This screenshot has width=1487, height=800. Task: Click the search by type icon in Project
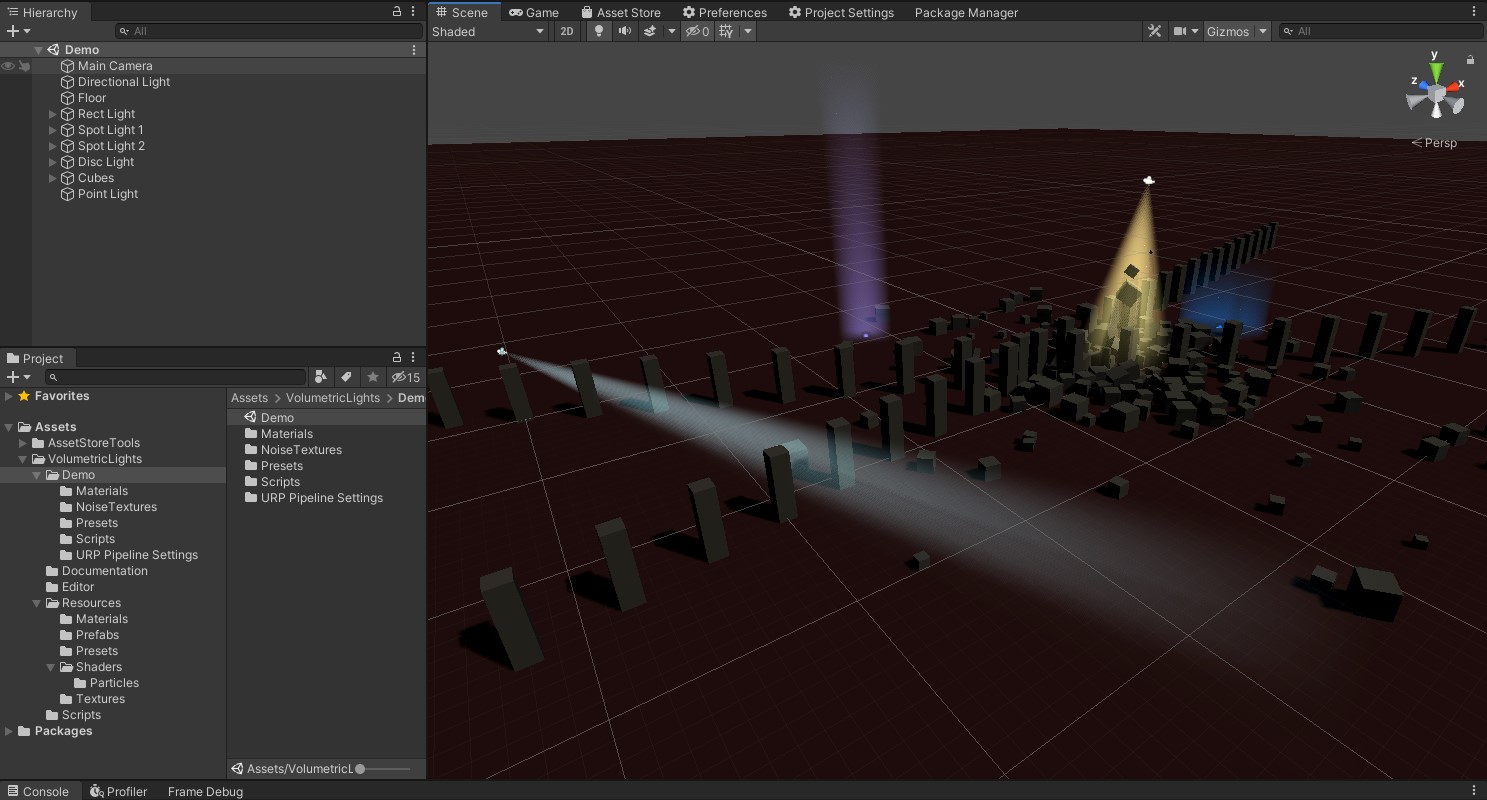click(x=322, y=377)
